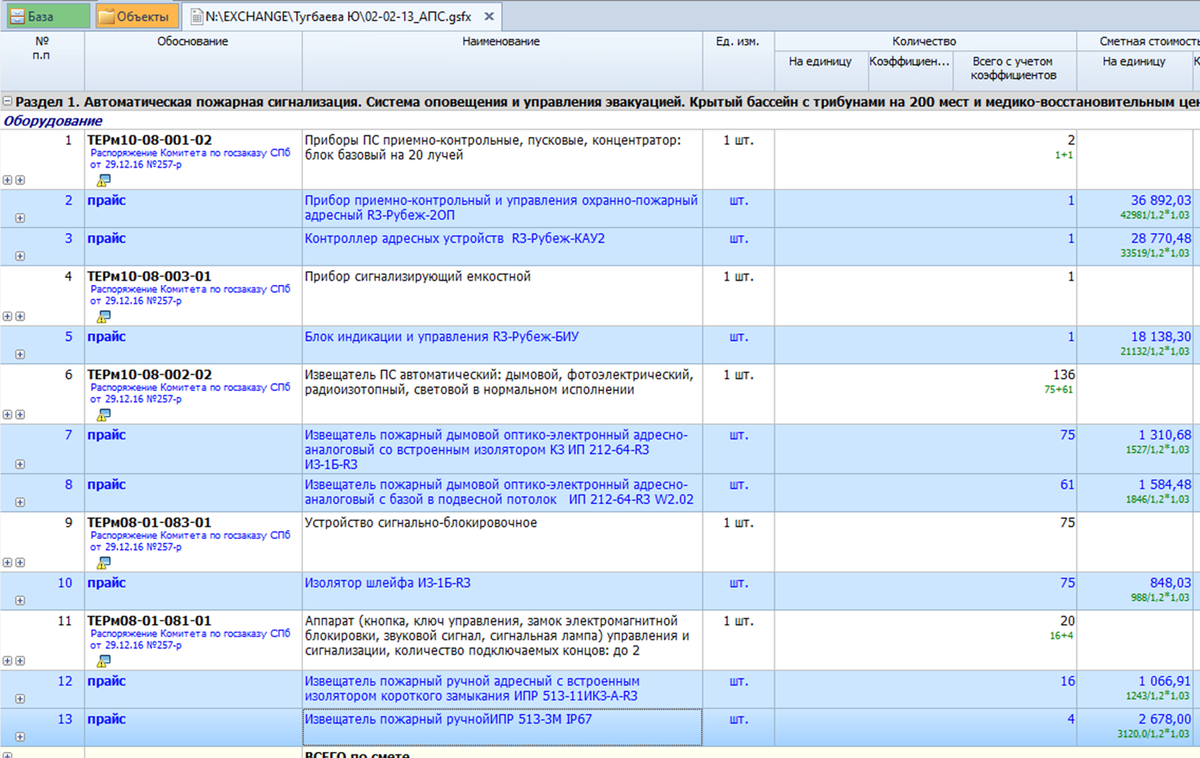
Task: Select the Извещатель пожарный ручнойИПР 513-3М IP67 cell
Action: click(502, 726)
